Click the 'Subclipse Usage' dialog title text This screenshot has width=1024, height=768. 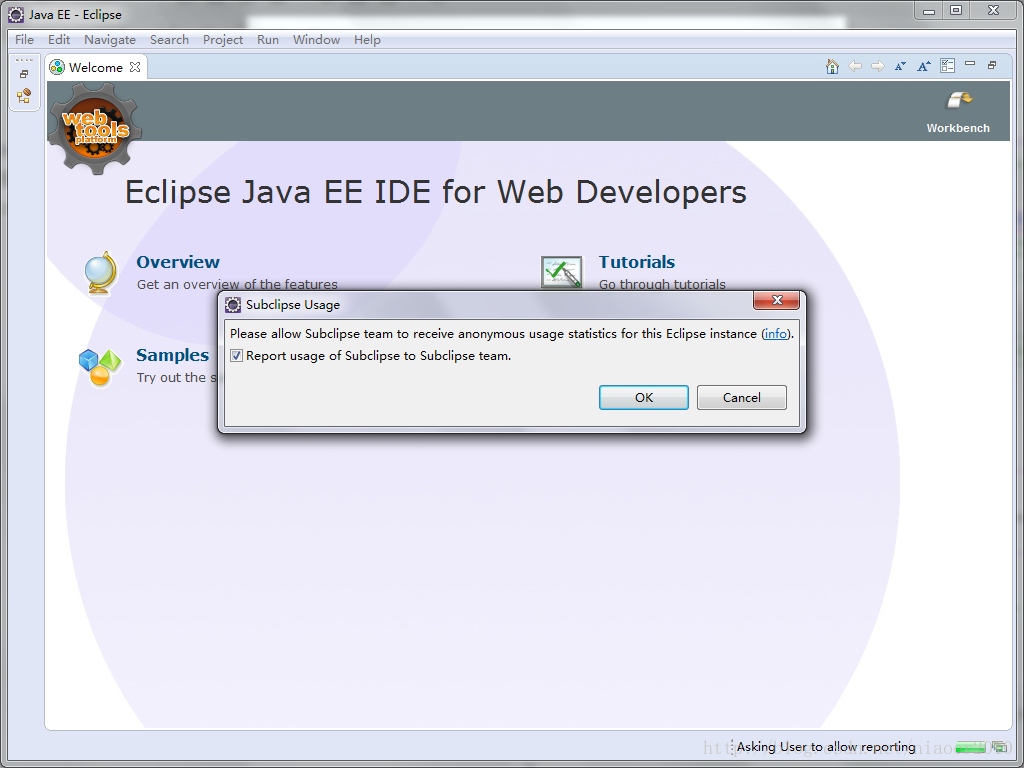(293, 304)
